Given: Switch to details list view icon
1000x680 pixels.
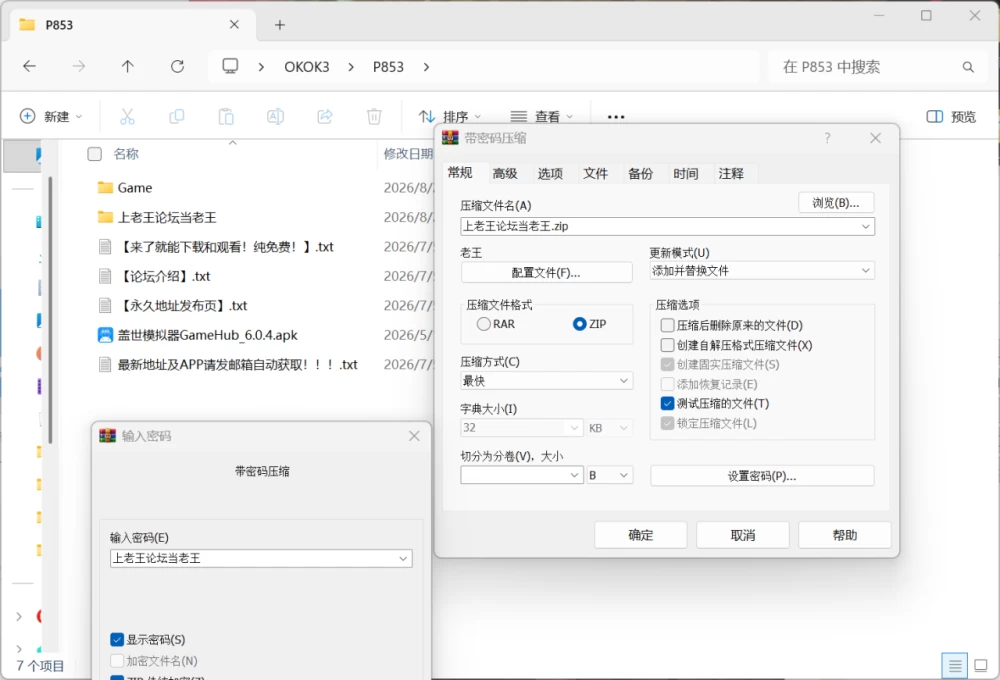Looking at the screenshot, I should pos(955,666).
